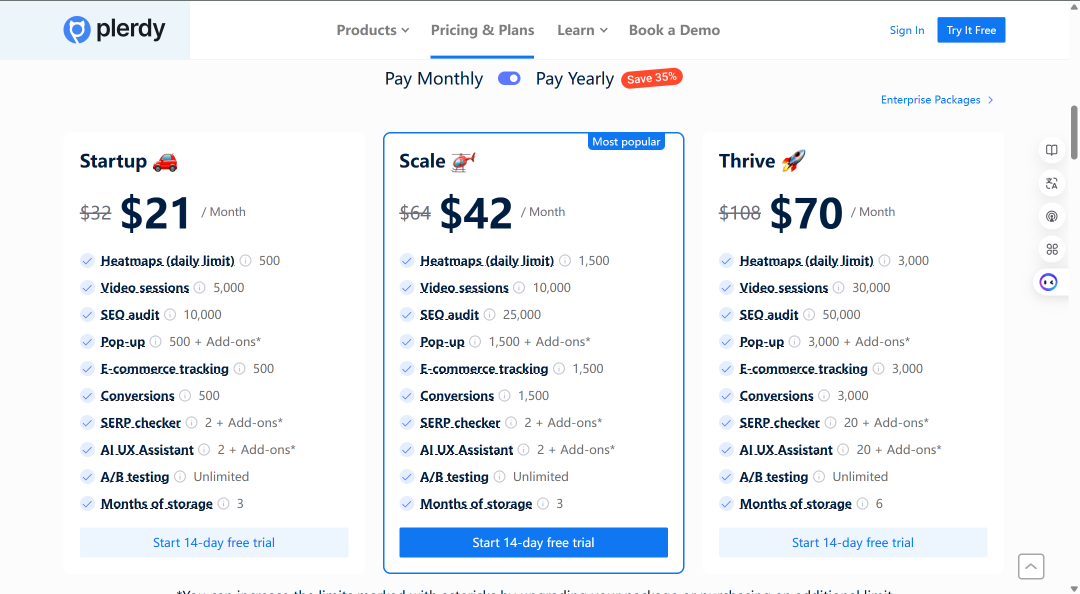Expand the Learn dropdown menu
Viewport: 1080px width, 594px height.
[583, 30]
